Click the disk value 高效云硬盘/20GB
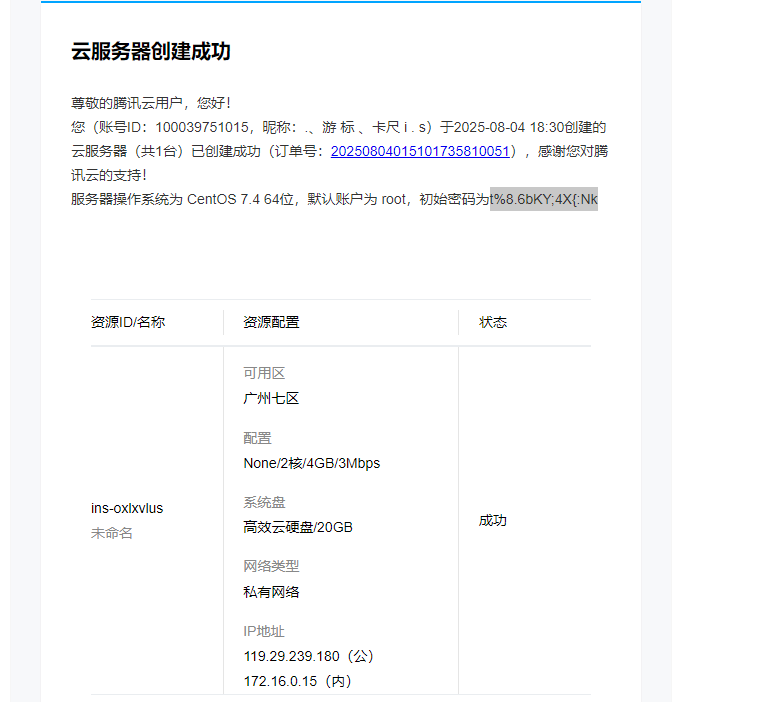Screen dimensions: 772x702 coord(298,527)
